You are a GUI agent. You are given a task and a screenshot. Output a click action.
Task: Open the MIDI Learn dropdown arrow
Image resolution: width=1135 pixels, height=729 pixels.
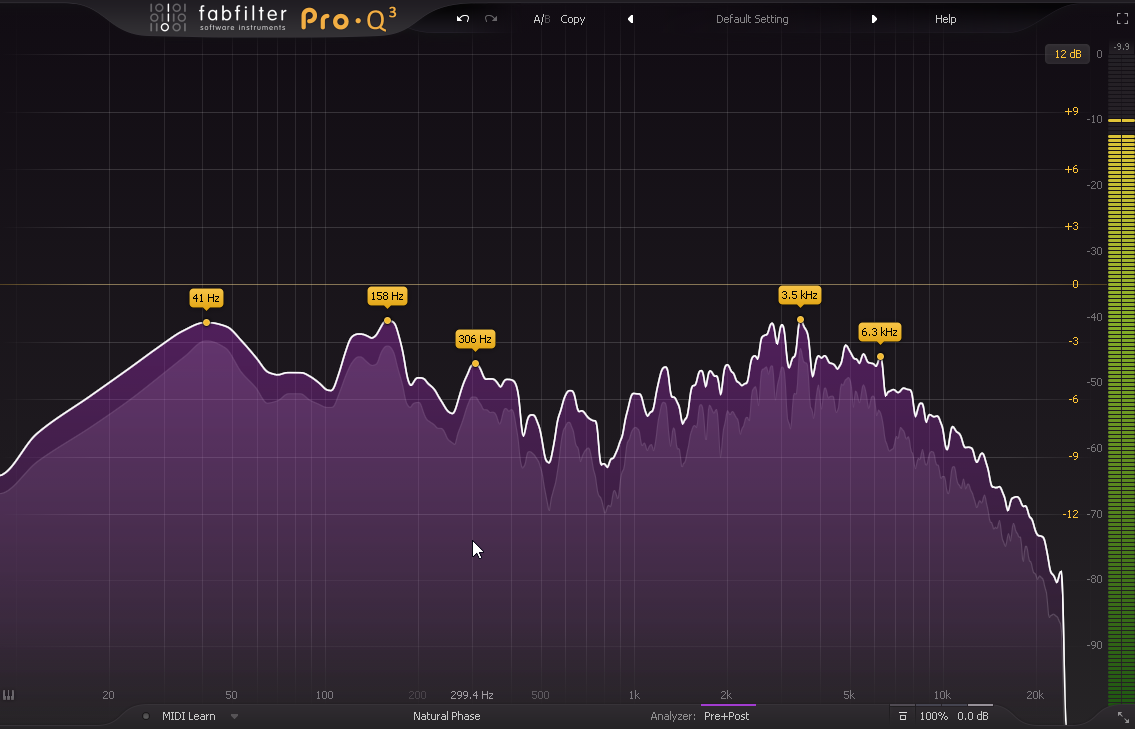(x=235, y=716)
